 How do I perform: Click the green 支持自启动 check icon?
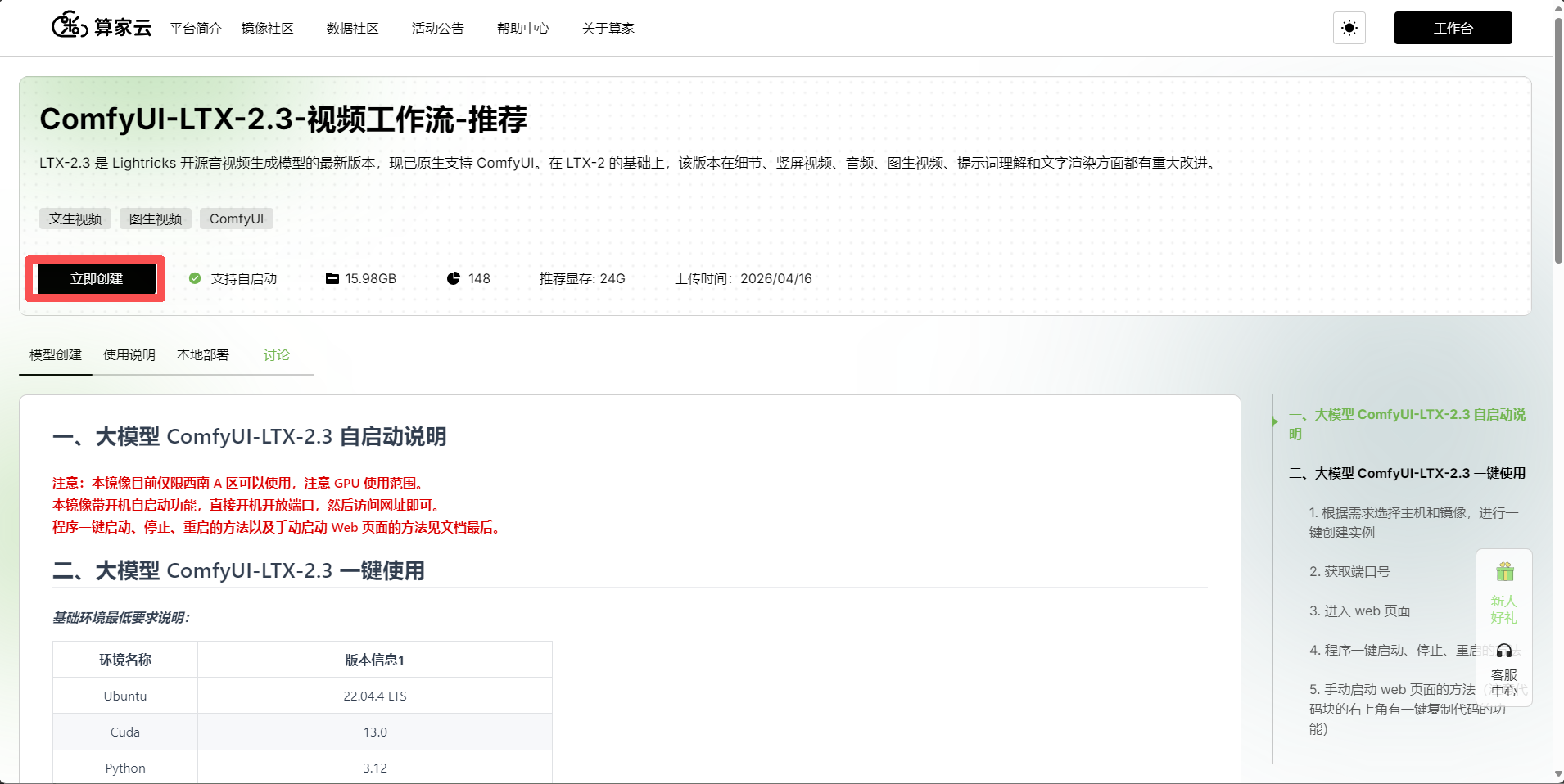195,278
